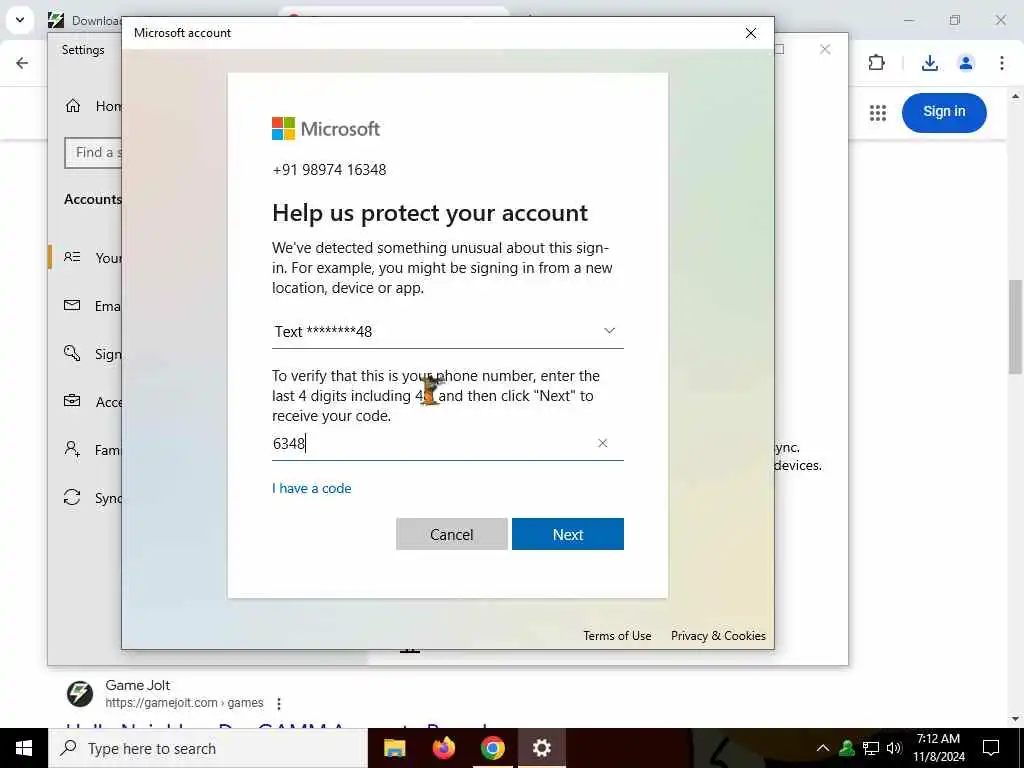Select Your info icon in Settings

72,257
